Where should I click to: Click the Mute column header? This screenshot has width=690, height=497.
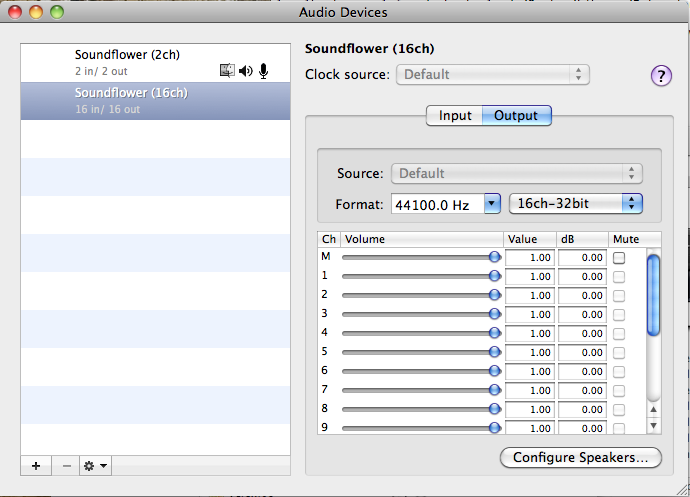pos(635,239)
